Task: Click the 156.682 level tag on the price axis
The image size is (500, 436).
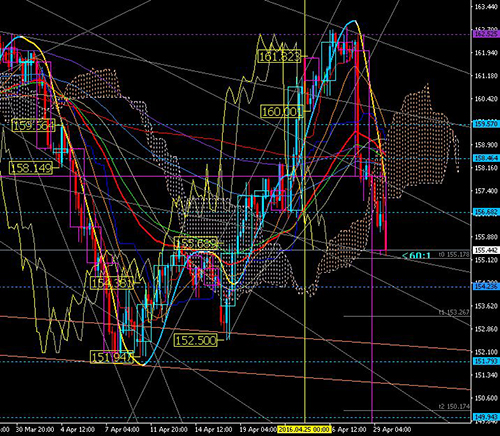Action: pos(486,212)
